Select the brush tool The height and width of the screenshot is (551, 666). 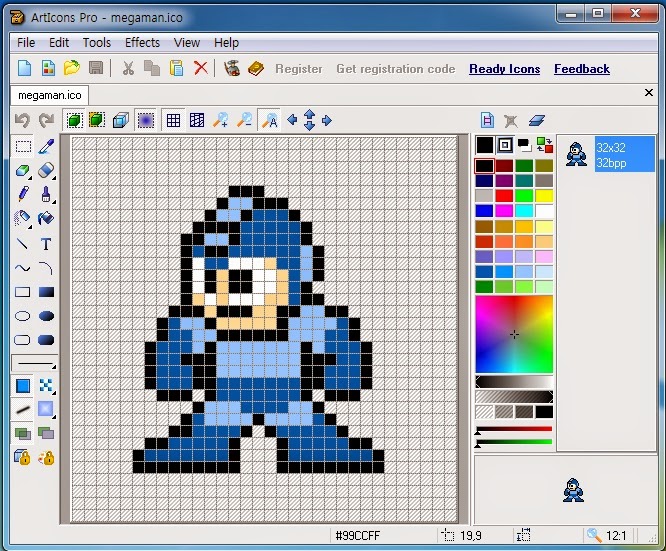click(46, 195)
